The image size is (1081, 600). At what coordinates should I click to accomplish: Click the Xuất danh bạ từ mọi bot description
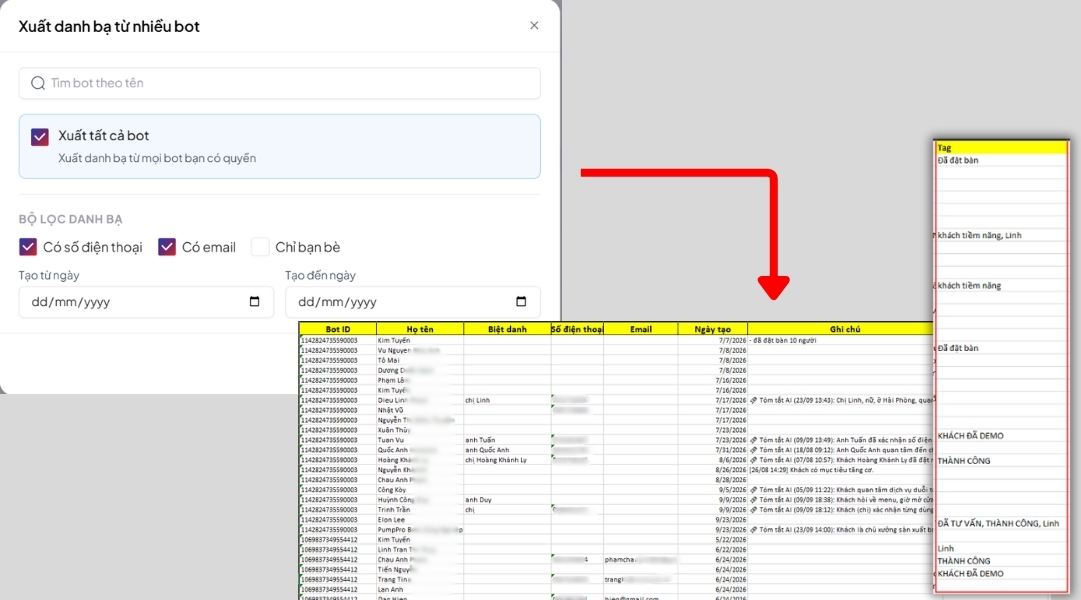pos(157,158)
